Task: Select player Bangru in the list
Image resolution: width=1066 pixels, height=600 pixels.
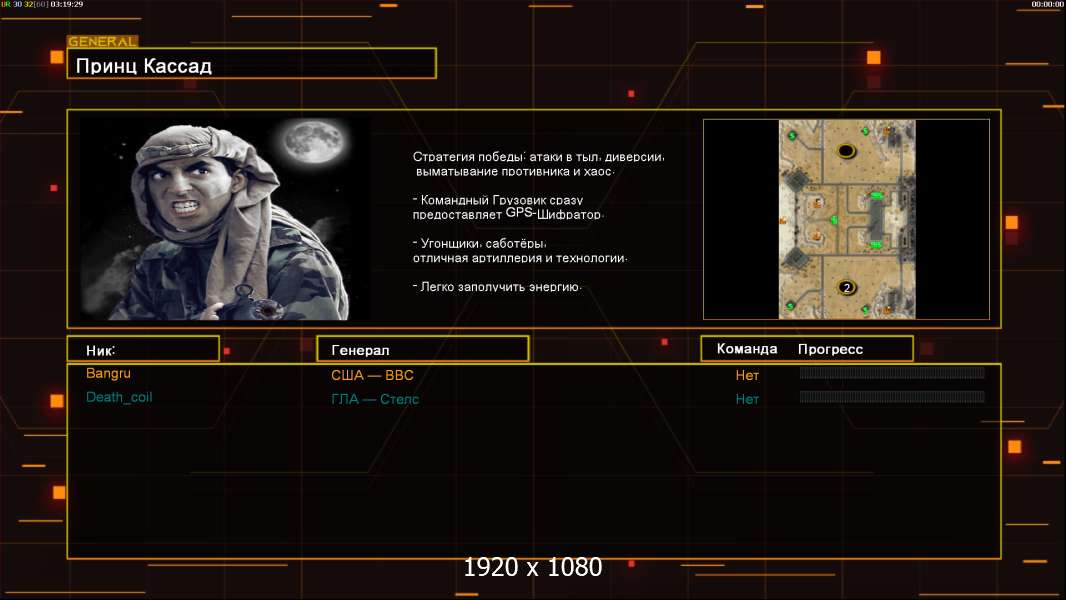Action: (x=108, y=374)
